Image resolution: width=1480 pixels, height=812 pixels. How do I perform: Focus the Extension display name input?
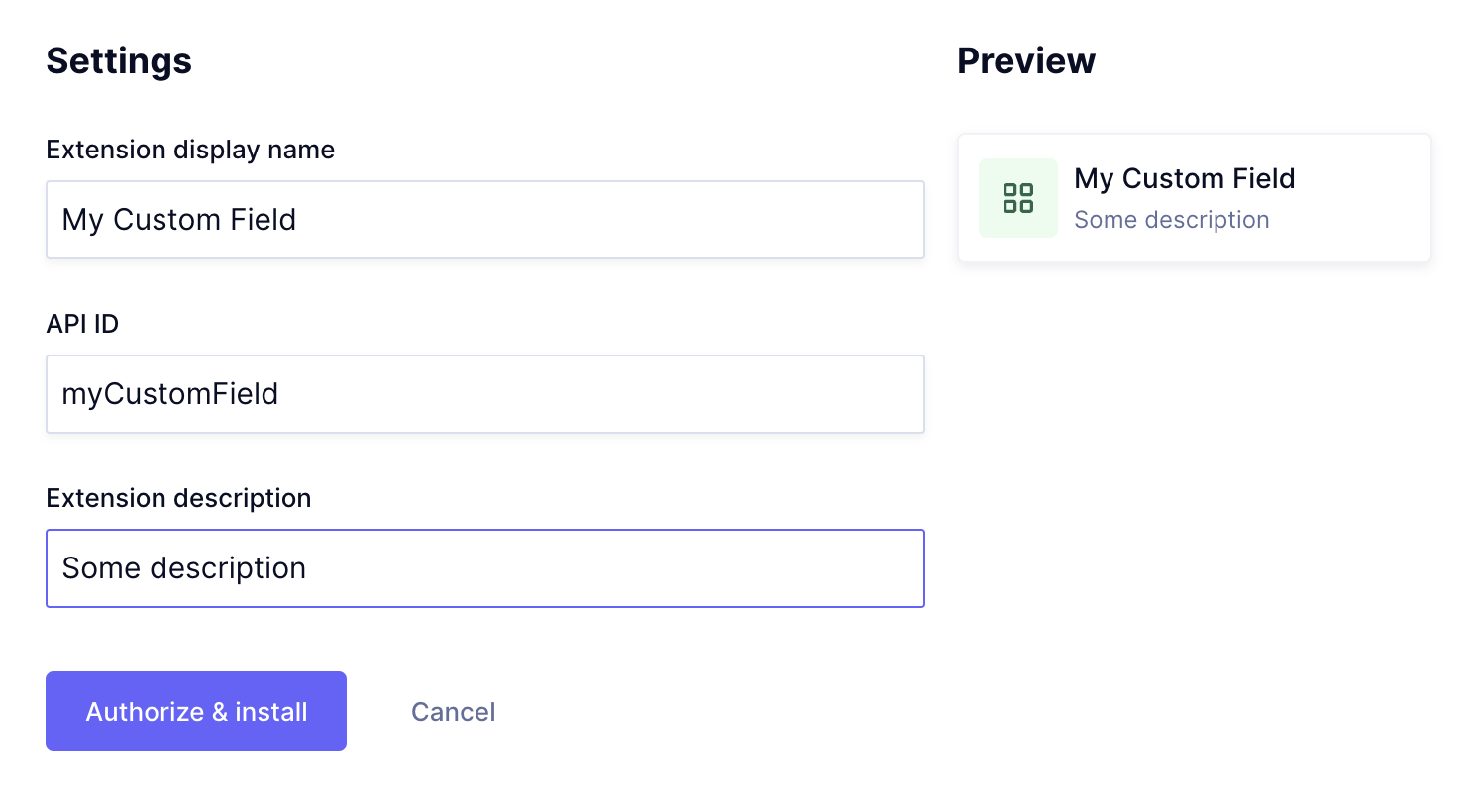coord(484,220)
